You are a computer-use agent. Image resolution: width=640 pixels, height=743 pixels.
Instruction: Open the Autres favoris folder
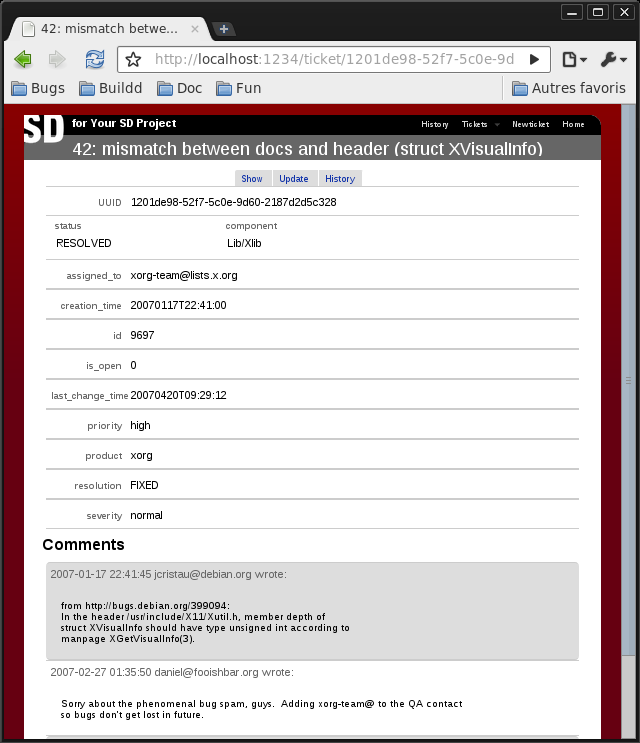568,88
